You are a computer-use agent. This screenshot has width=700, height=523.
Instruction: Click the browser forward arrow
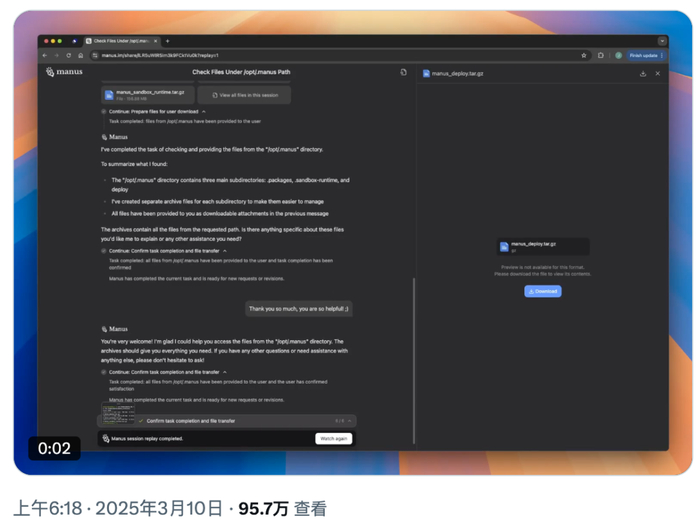56,55
